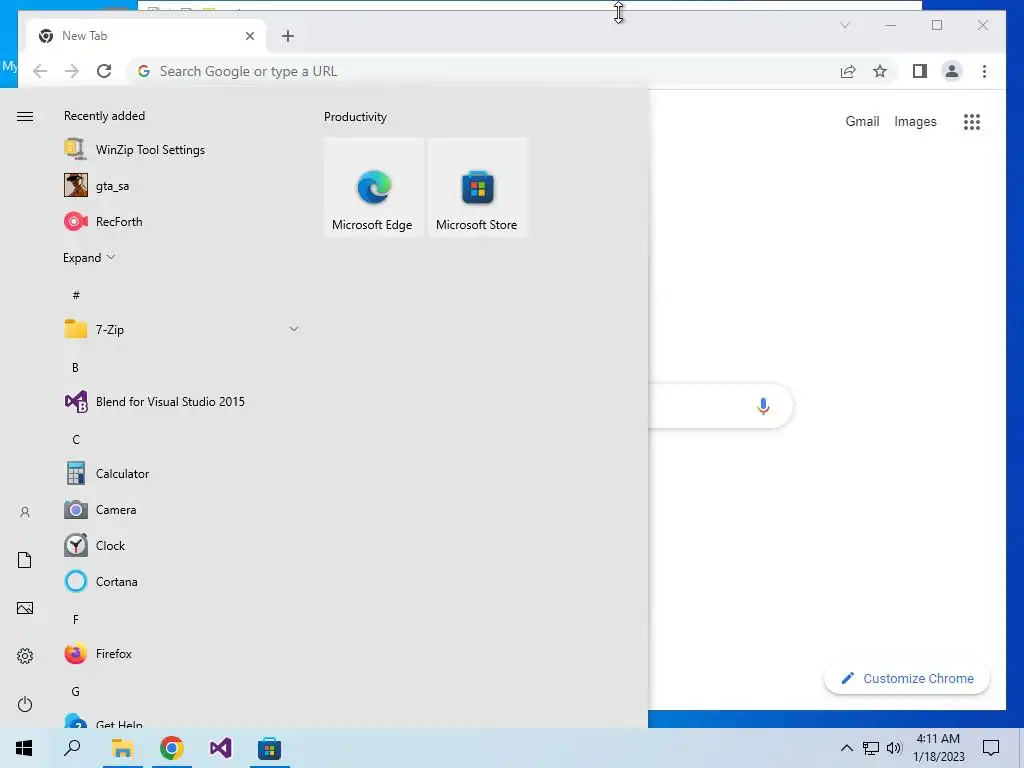Launch gta_sa from the Start menu

(x=181, y=185)
